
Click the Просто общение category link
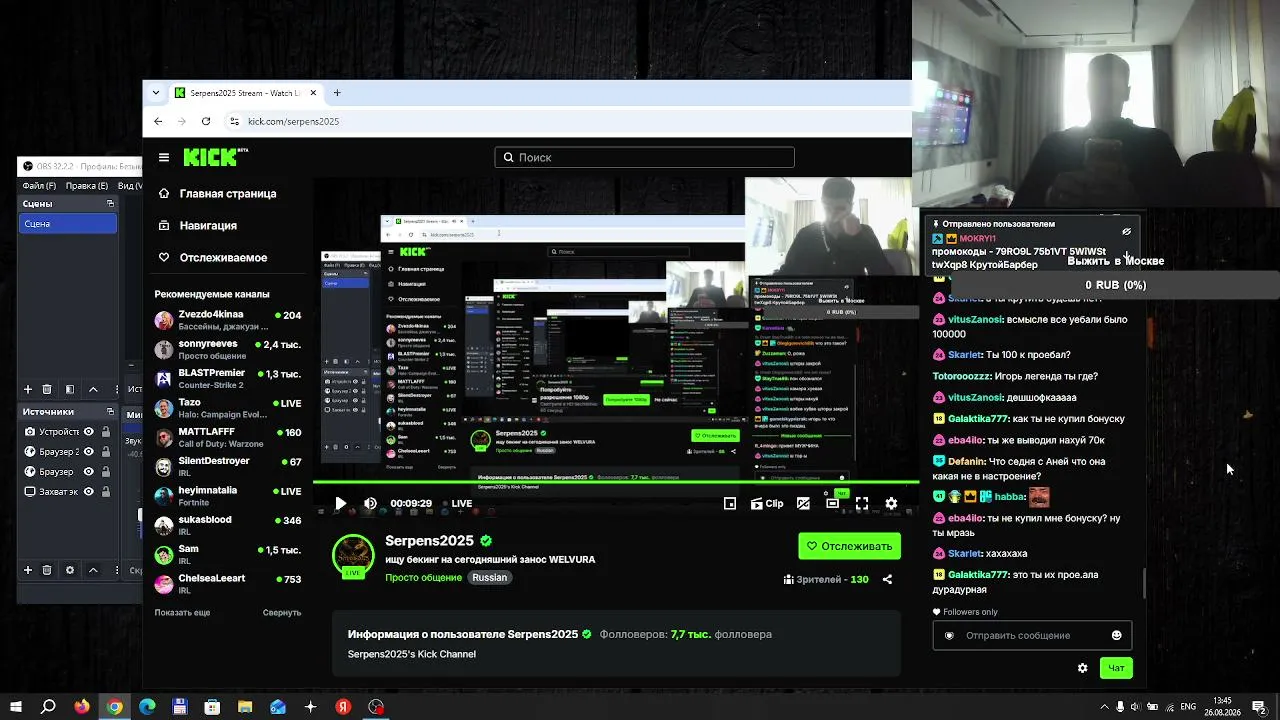click(423, 578)
